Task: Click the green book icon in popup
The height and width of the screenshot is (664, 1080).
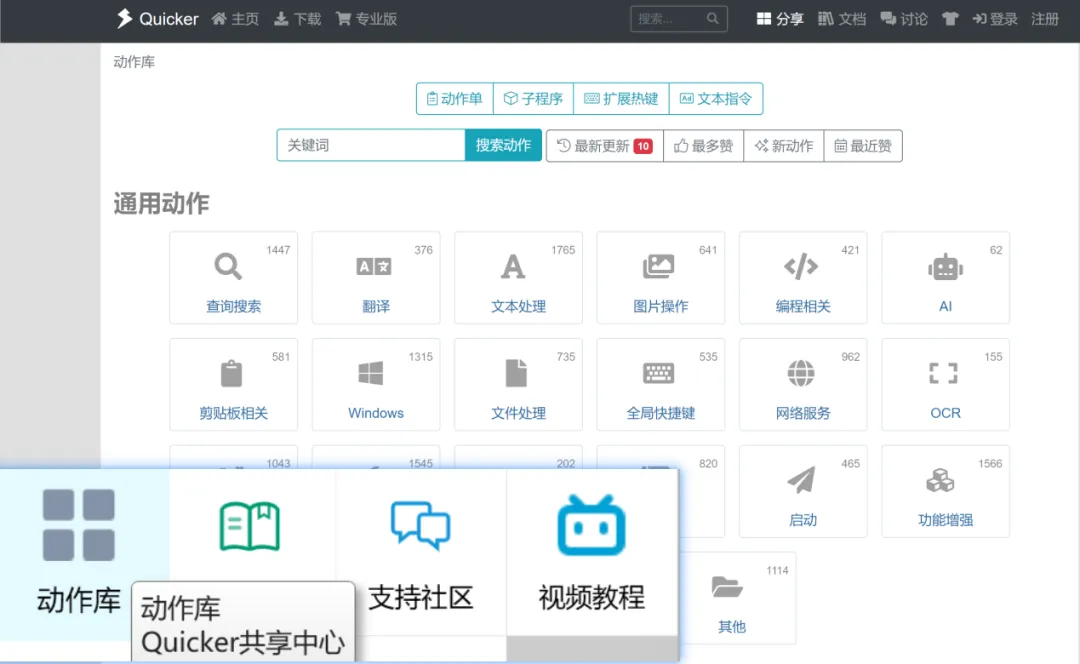Action: [x=249, y=526]
